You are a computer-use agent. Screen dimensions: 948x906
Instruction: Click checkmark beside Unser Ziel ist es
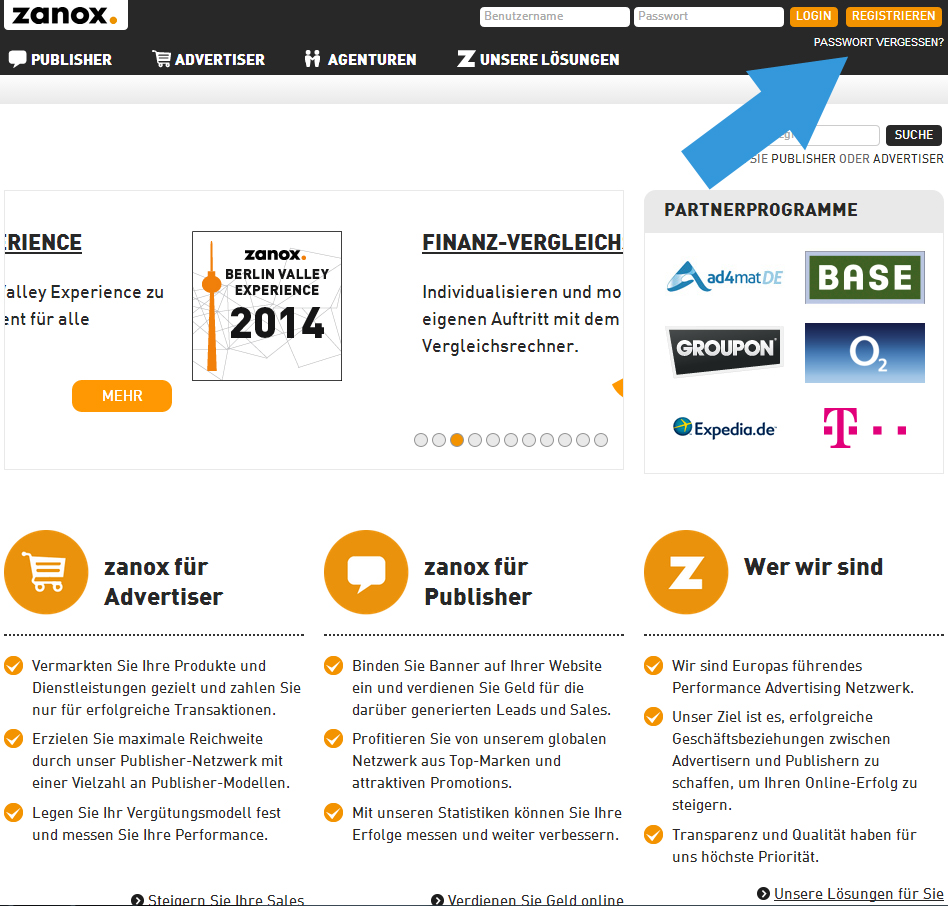click(653, 717)
